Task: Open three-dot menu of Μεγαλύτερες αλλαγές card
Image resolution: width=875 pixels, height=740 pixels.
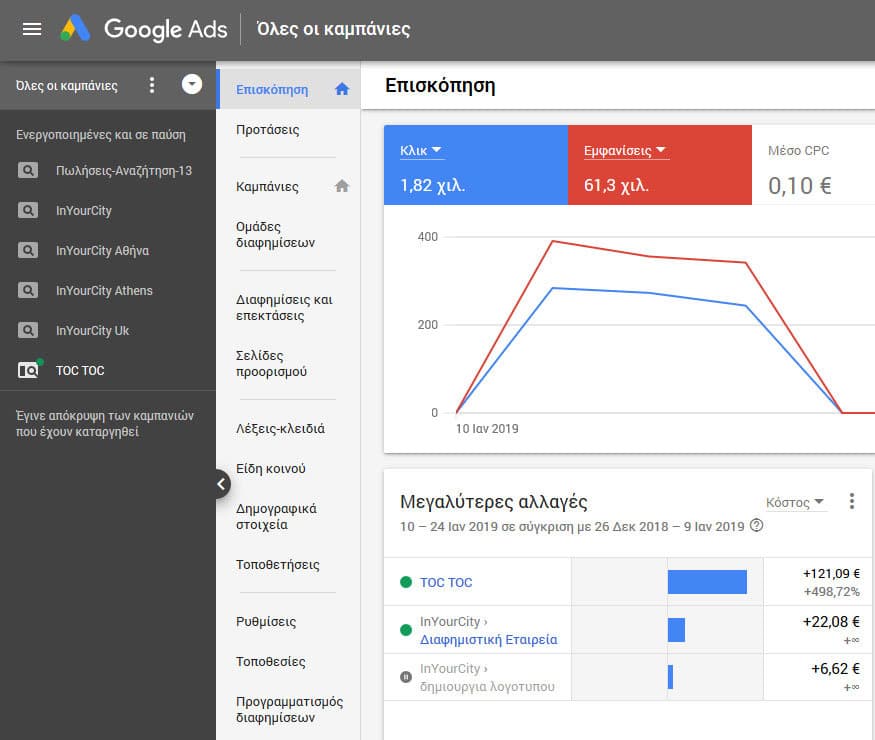Action: tap(852, 501)
